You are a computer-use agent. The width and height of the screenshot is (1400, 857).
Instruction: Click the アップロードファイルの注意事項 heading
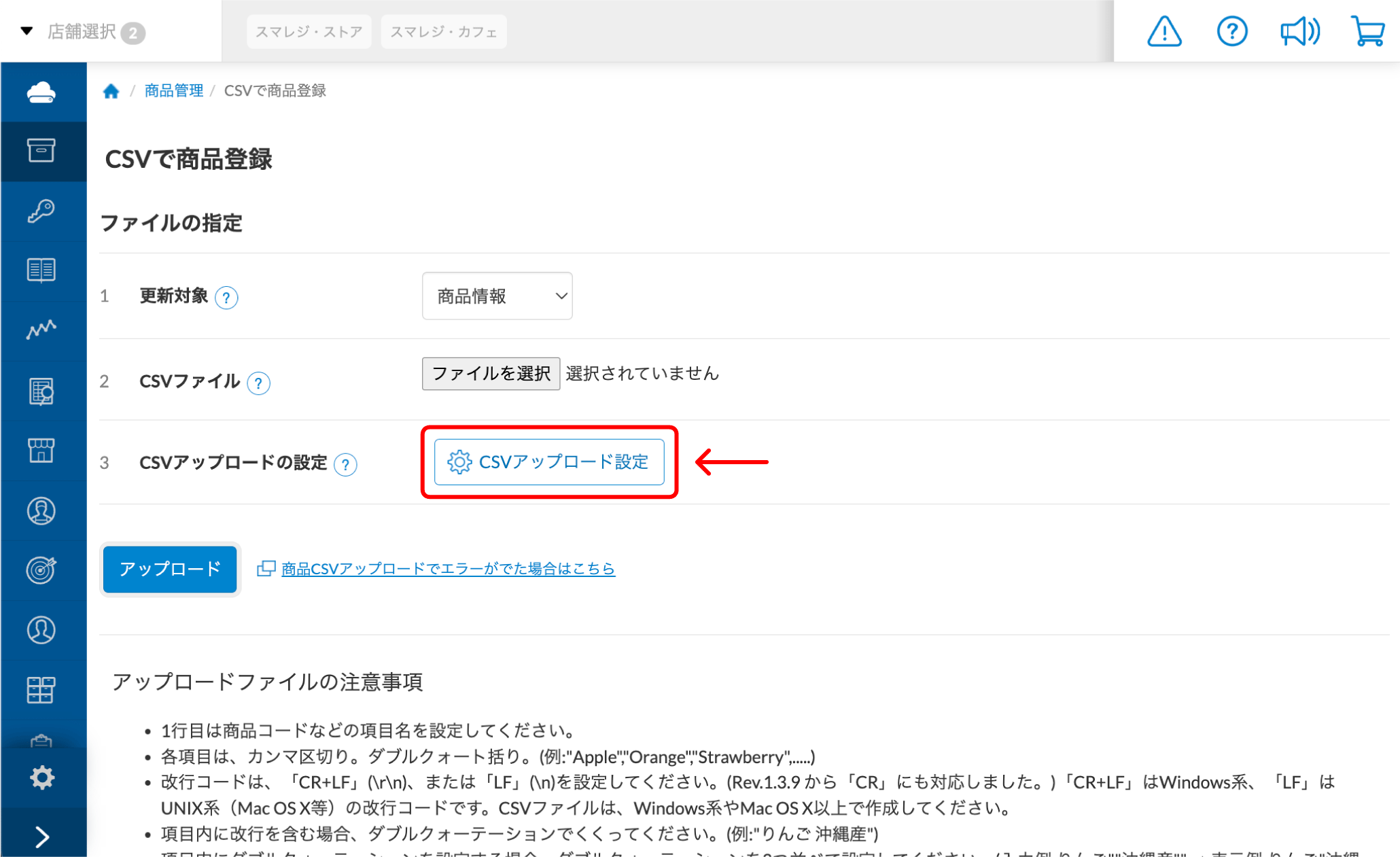pos(268,682)
